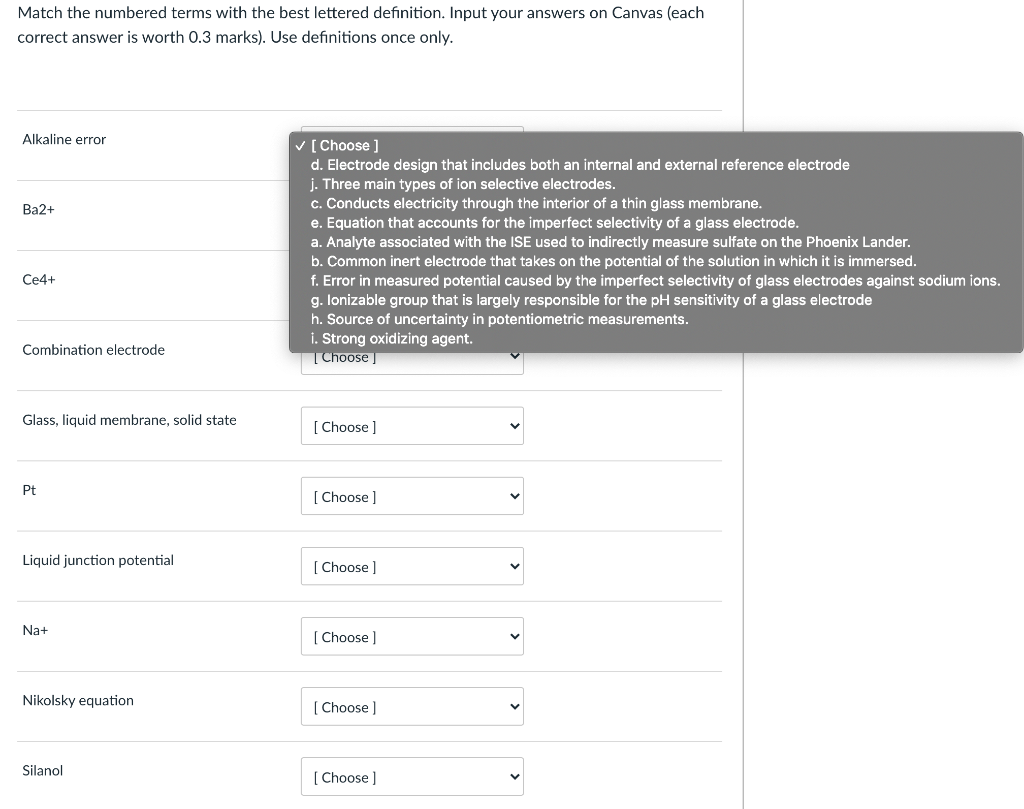Click the chevron on the Ce4+ row dropdown
The height and width of the screenshot is (809, 1024).
(x=514, y=286)
